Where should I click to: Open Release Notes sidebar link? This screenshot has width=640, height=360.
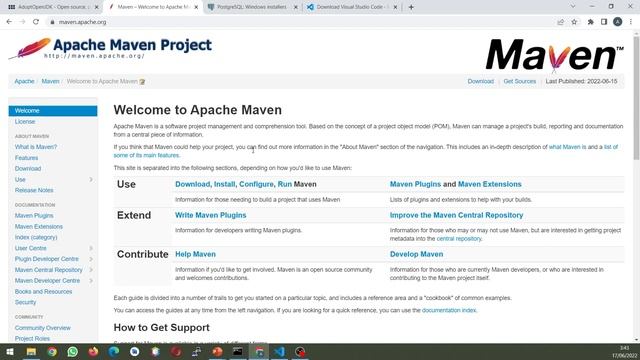(x=34, y=190)
